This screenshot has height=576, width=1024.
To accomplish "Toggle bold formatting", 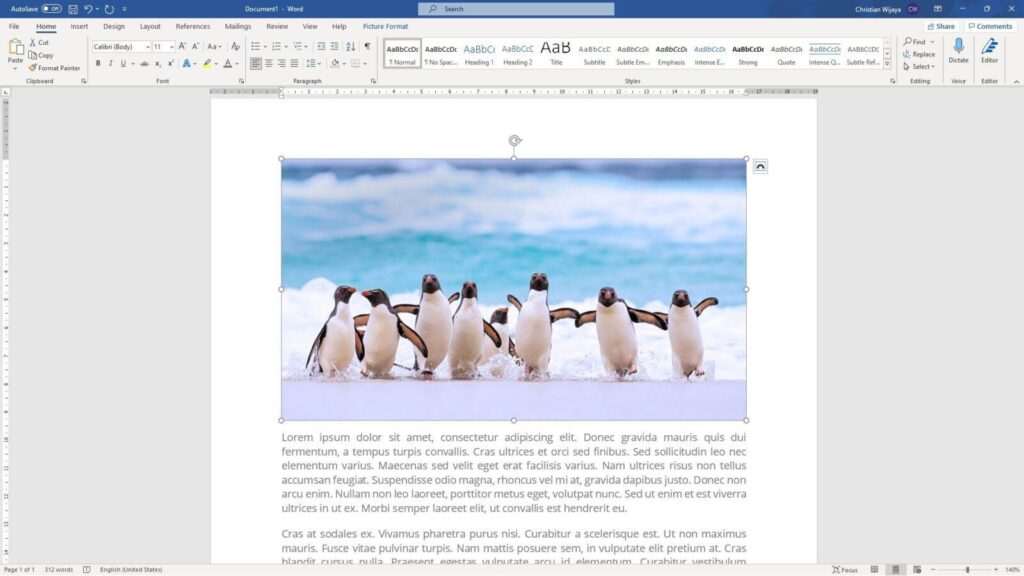I will pyautogui.click(x=98, y=63).
